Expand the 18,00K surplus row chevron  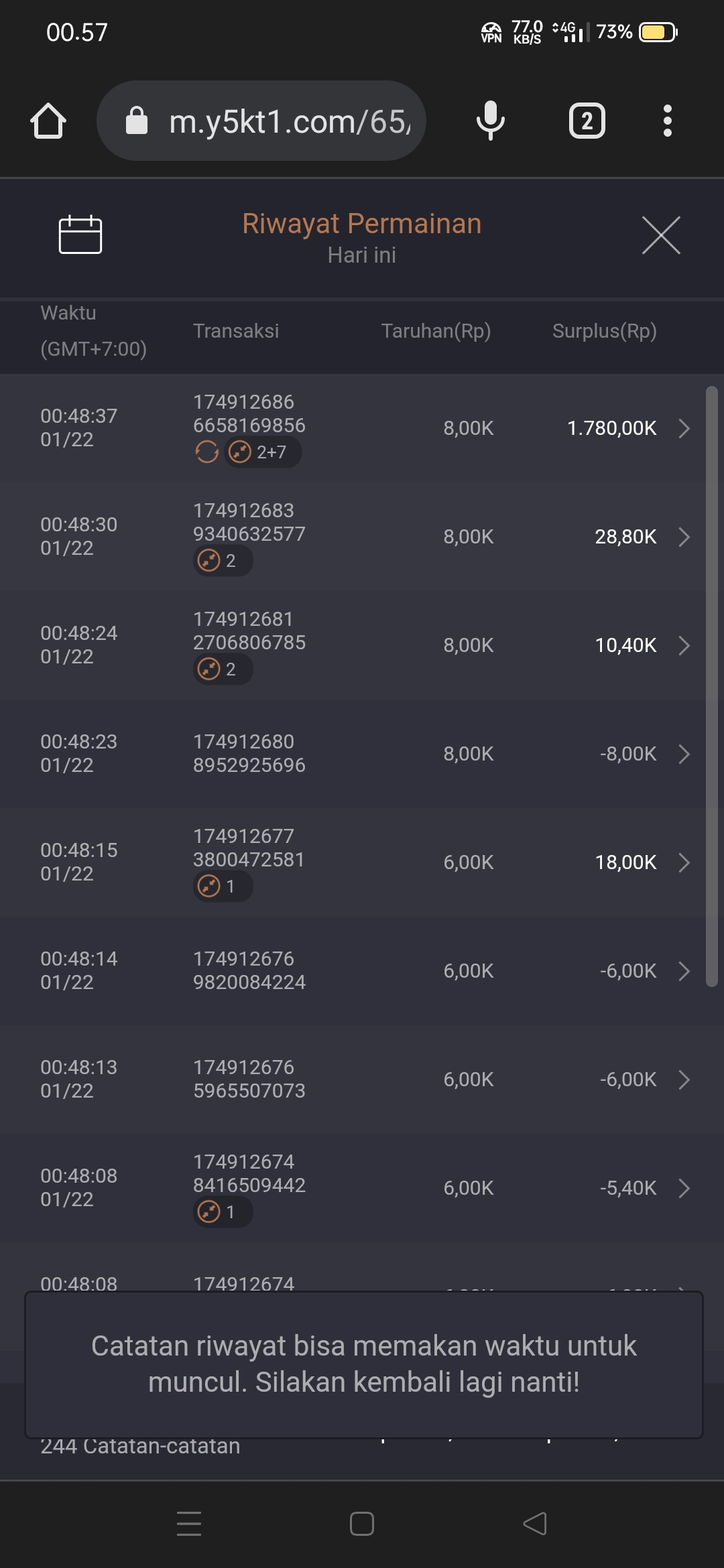tap(684, 862)
